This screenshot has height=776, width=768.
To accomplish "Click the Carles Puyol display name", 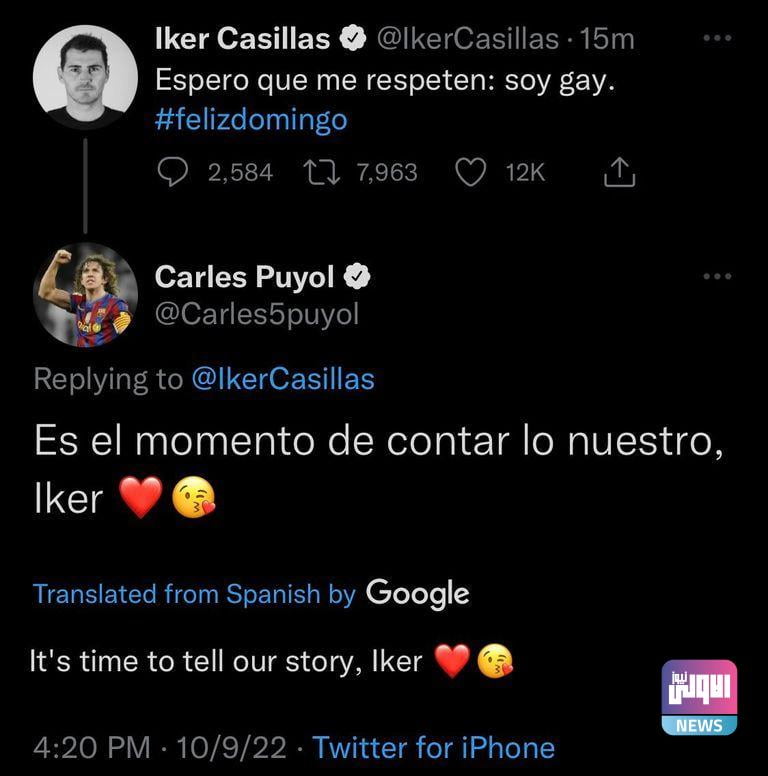I will click(x=244, y=277).
